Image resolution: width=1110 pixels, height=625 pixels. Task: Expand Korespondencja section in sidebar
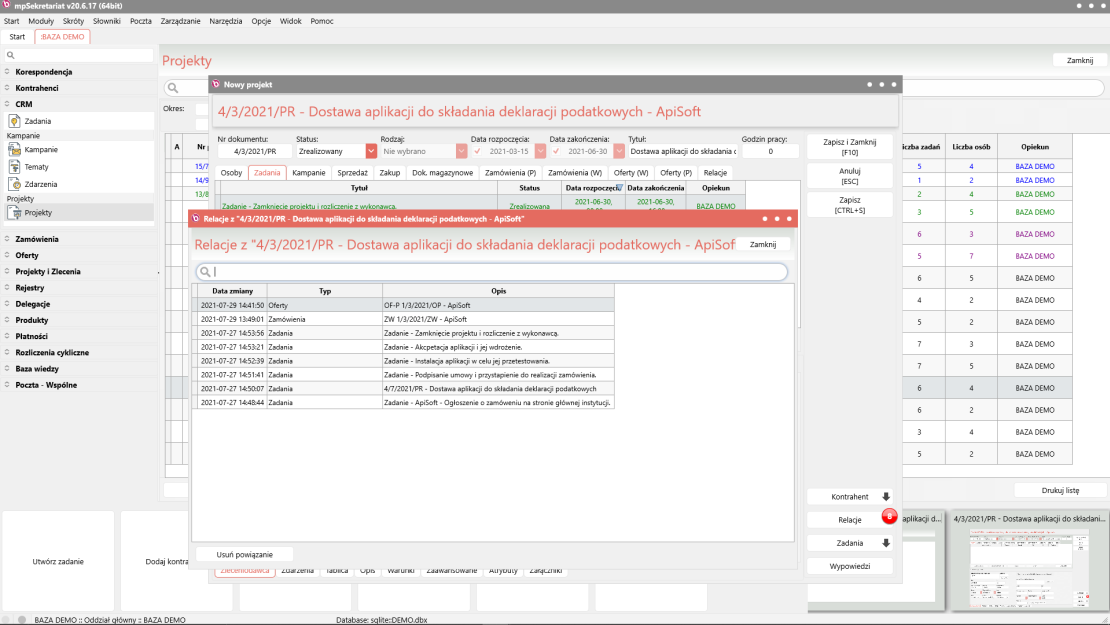(7, 71)
